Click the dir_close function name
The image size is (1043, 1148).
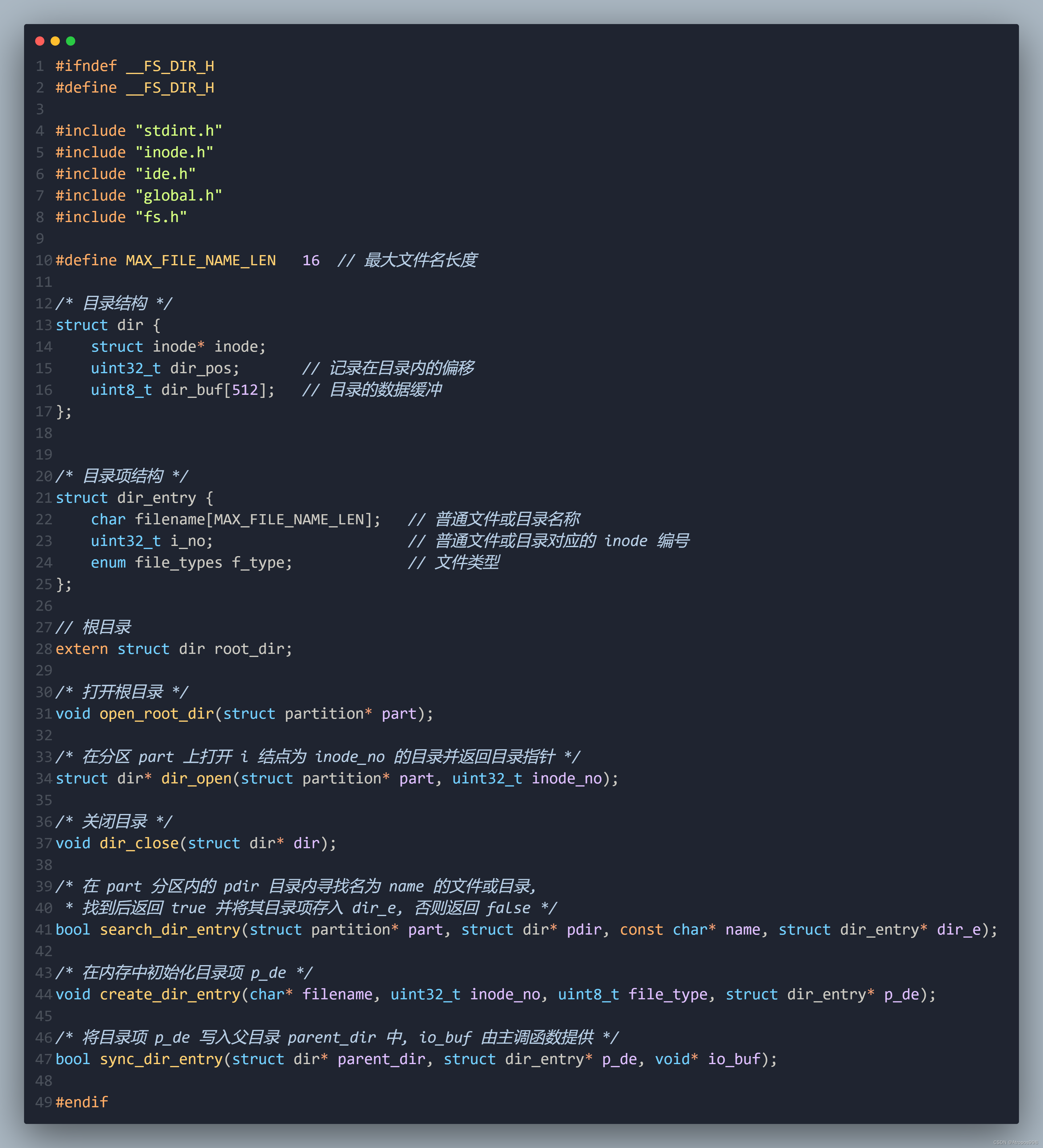pyautogui.click(x=139, y=843)
